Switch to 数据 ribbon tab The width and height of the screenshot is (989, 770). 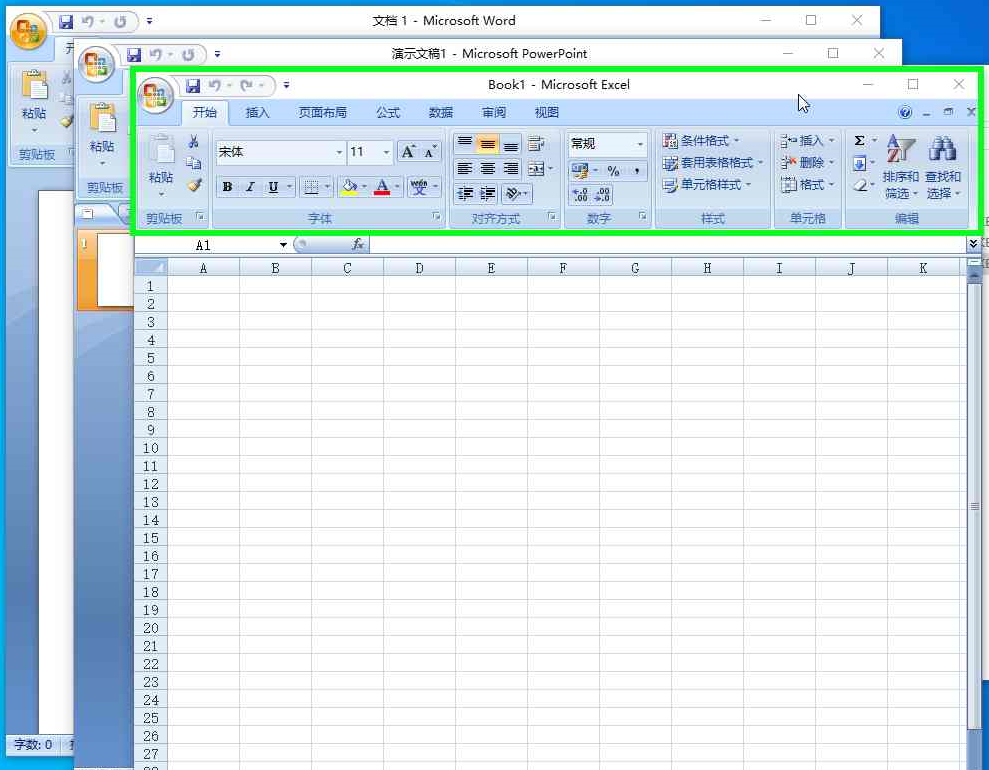pos(441,112)
